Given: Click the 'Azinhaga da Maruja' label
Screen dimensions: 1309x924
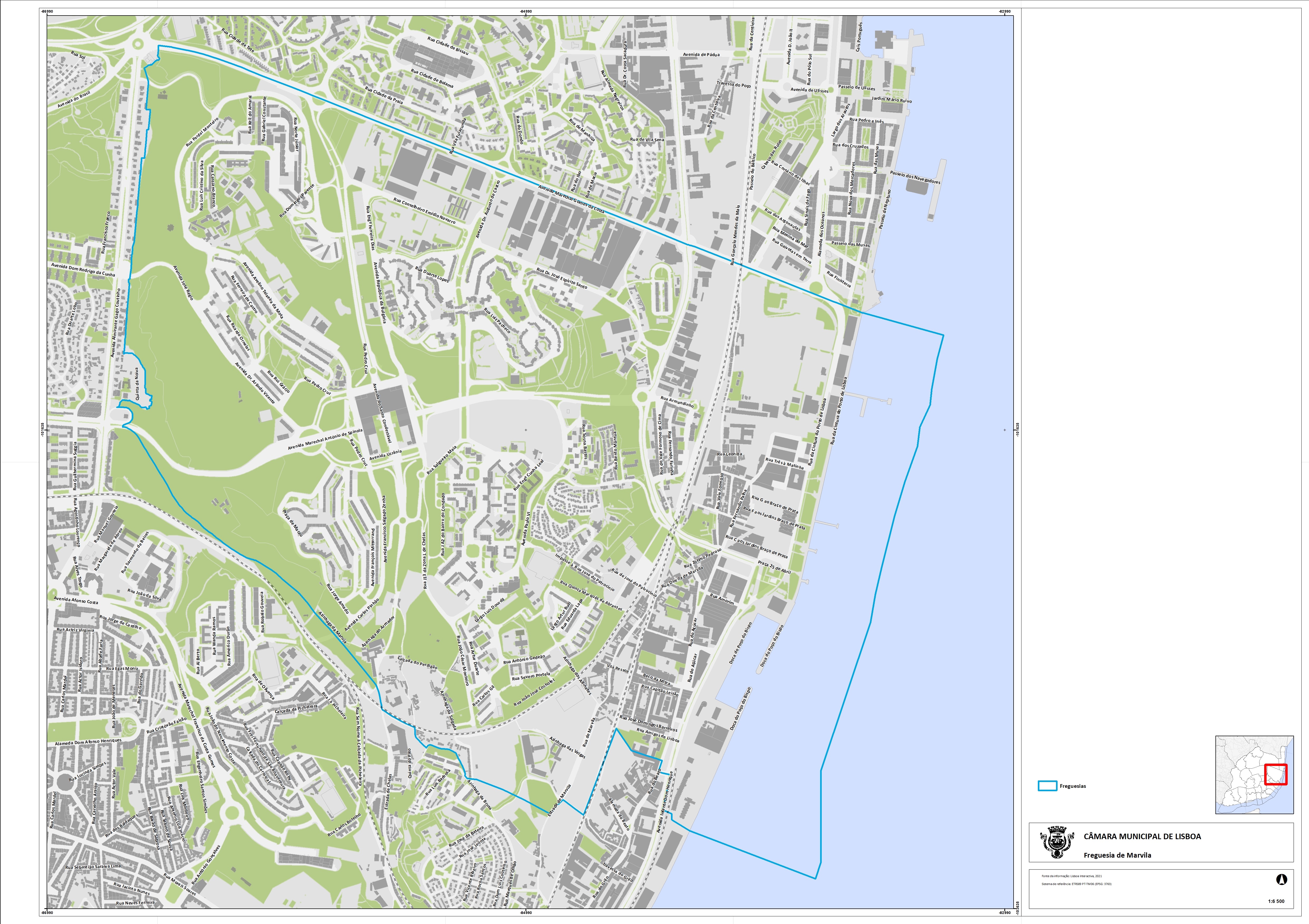Looking at the screenshot, I should [332, 627].
